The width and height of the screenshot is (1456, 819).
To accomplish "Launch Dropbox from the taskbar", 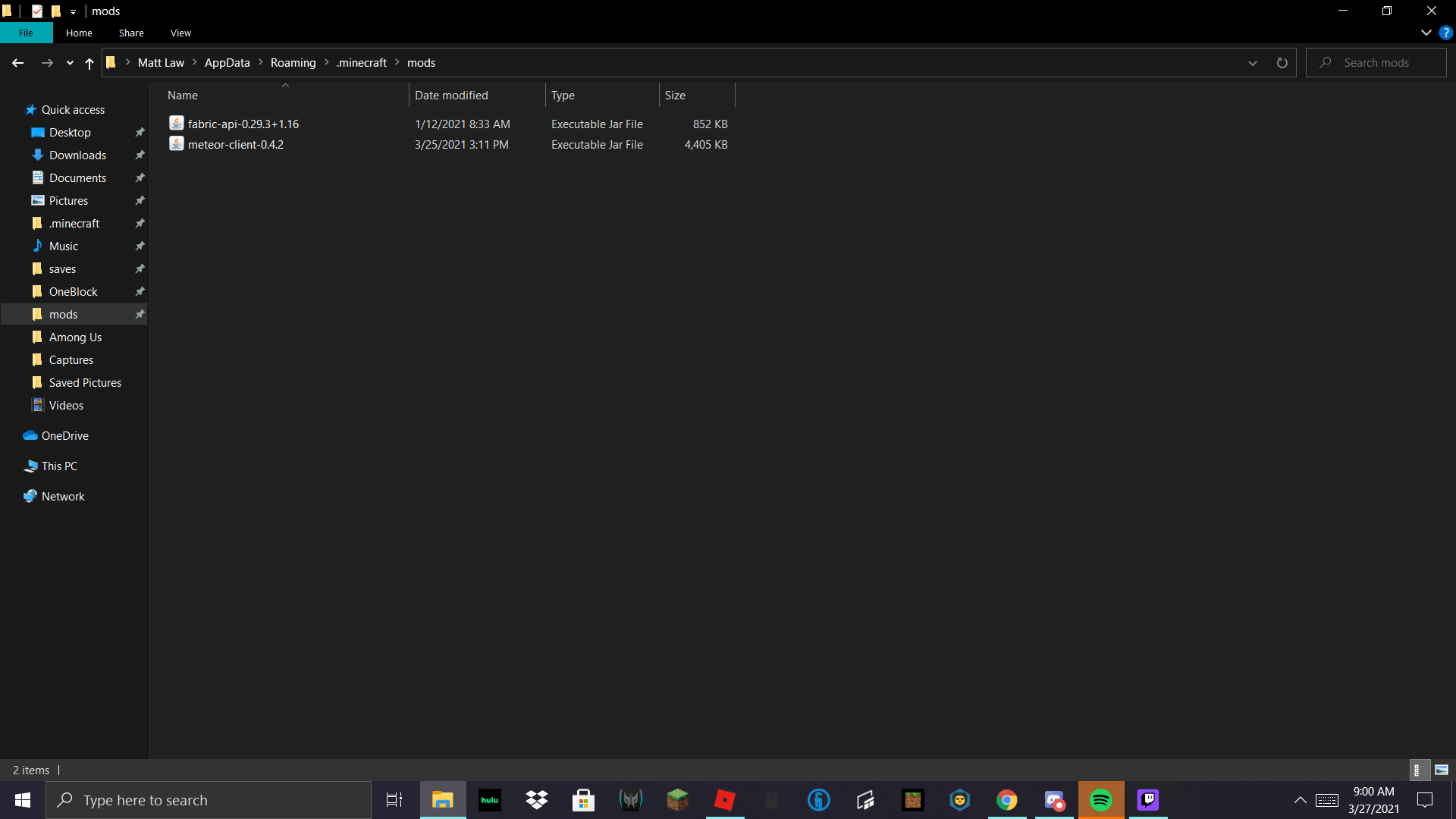I will (537, 799).
